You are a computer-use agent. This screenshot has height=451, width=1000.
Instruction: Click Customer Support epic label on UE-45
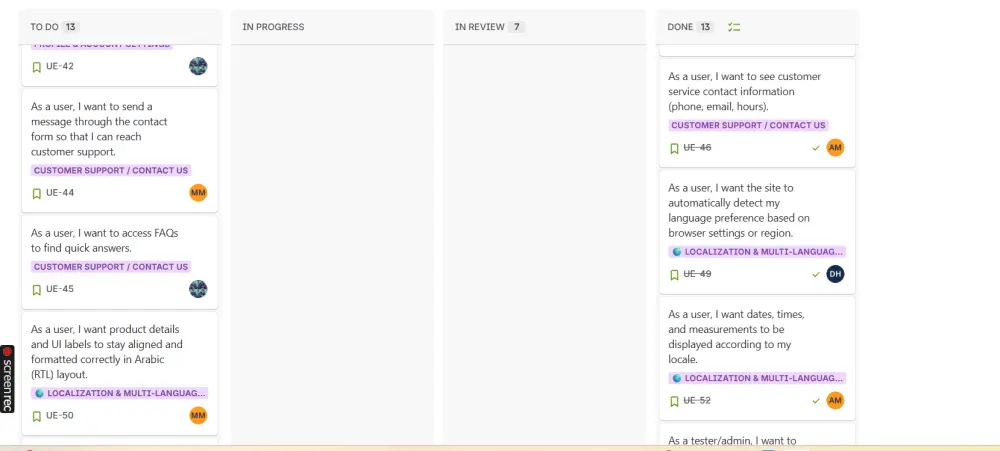[x=111, y=267]
